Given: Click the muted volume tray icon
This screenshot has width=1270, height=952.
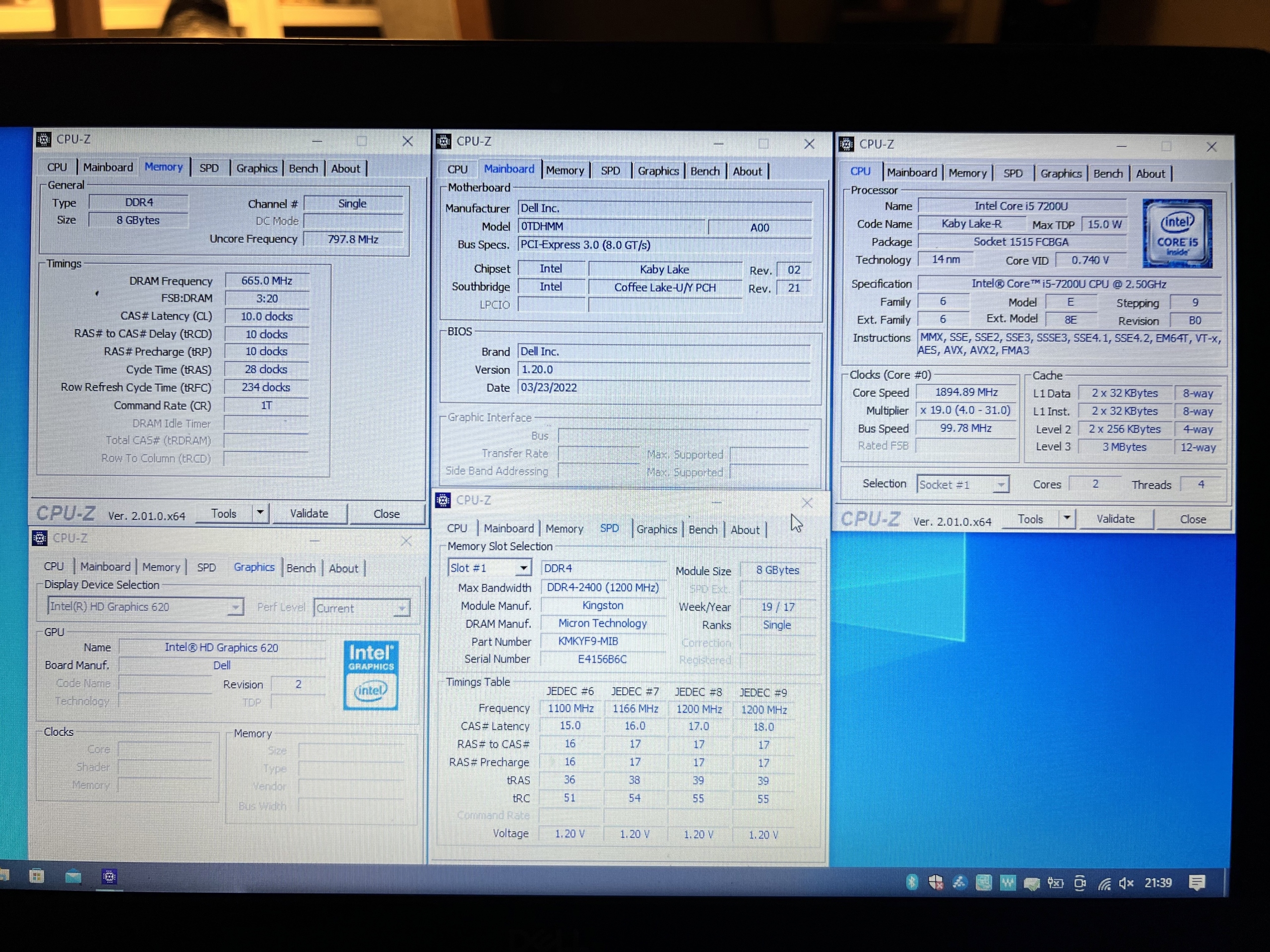Looking at the screenshot, I should (x=1126, y=883).
